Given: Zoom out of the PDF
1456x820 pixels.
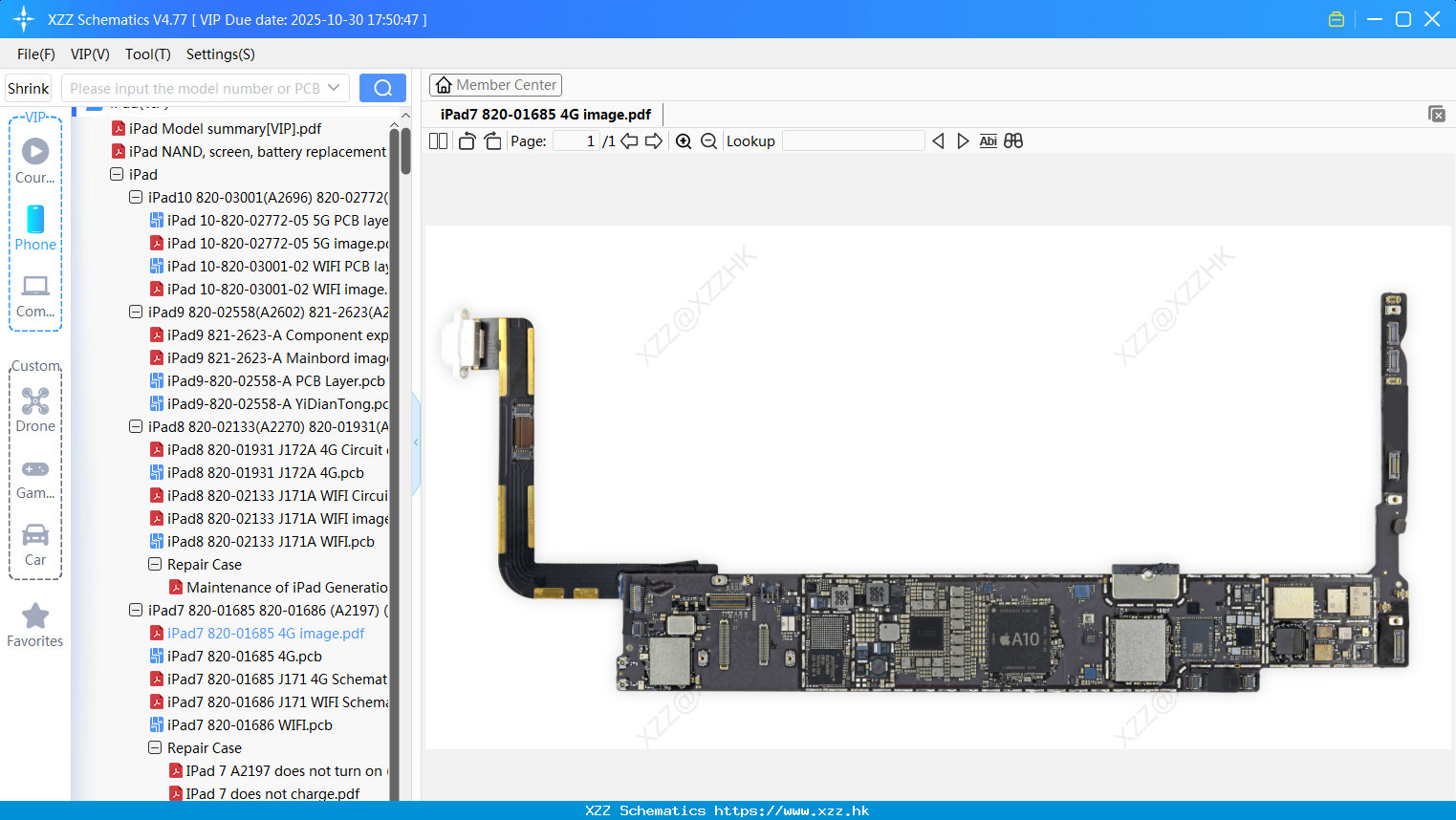Looking at the screenshot, I should coord(708,141).
